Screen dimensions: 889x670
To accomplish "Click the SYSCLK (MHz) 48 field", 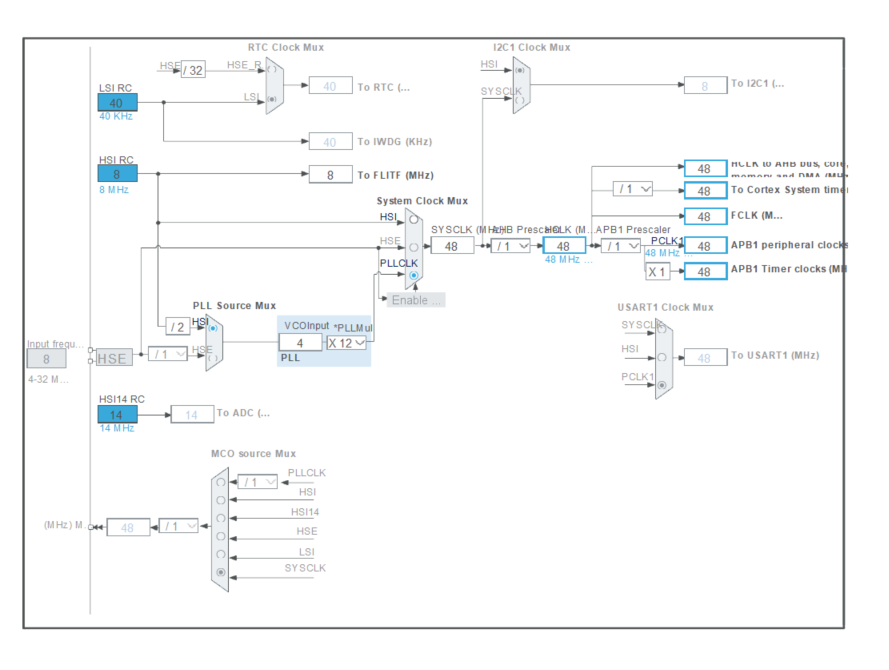I will pyautogui.click(x=452, y=246).
